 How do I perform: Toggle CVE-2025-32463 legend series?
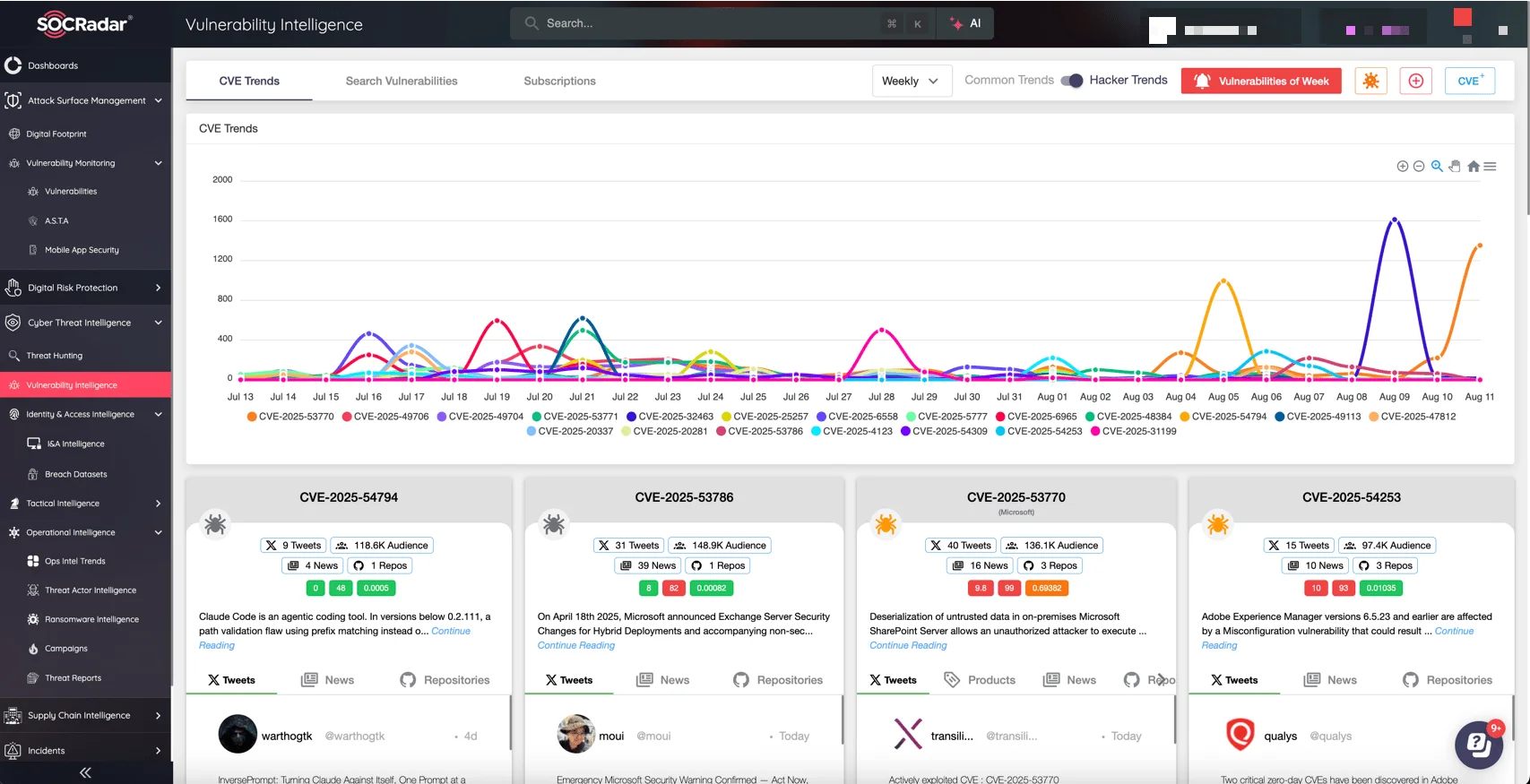click(x=670, y=417)
